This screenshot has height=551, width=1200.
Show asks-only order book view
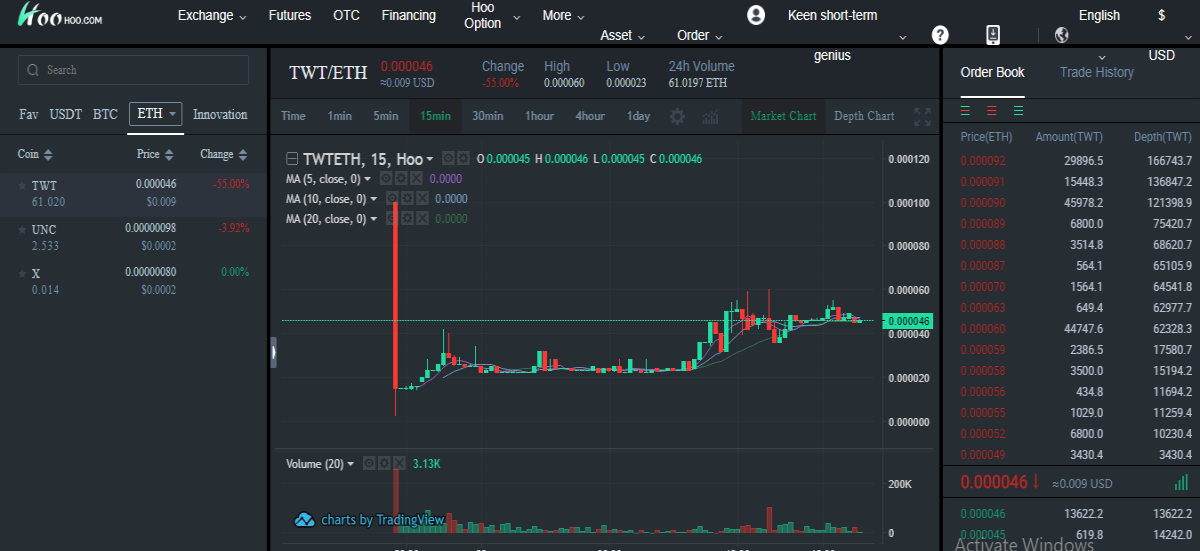tap(992, 110)
